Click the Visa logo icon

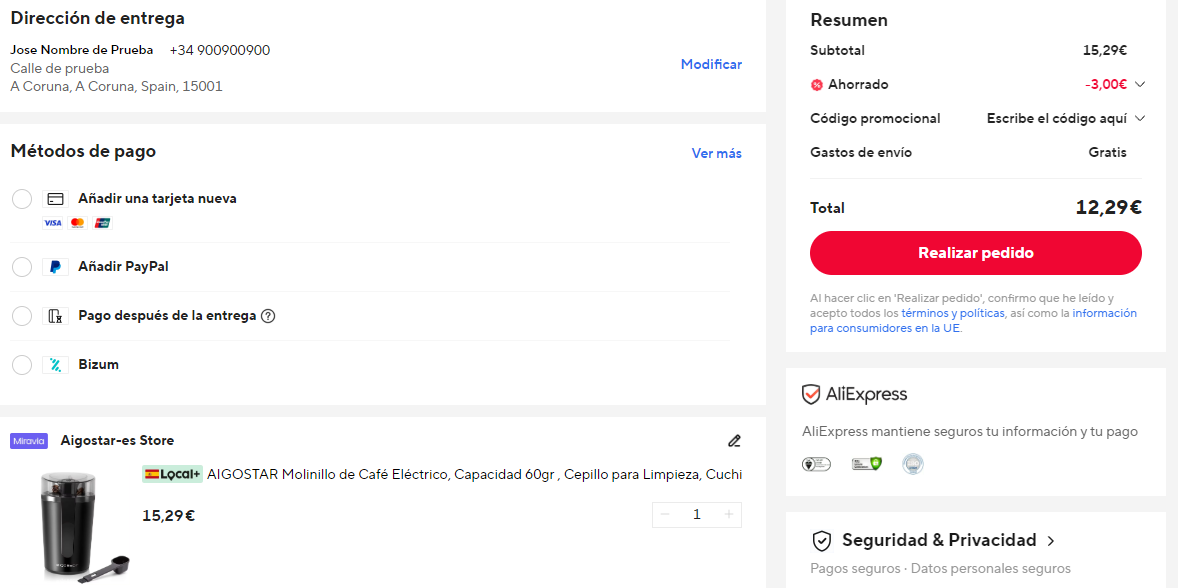53,223
